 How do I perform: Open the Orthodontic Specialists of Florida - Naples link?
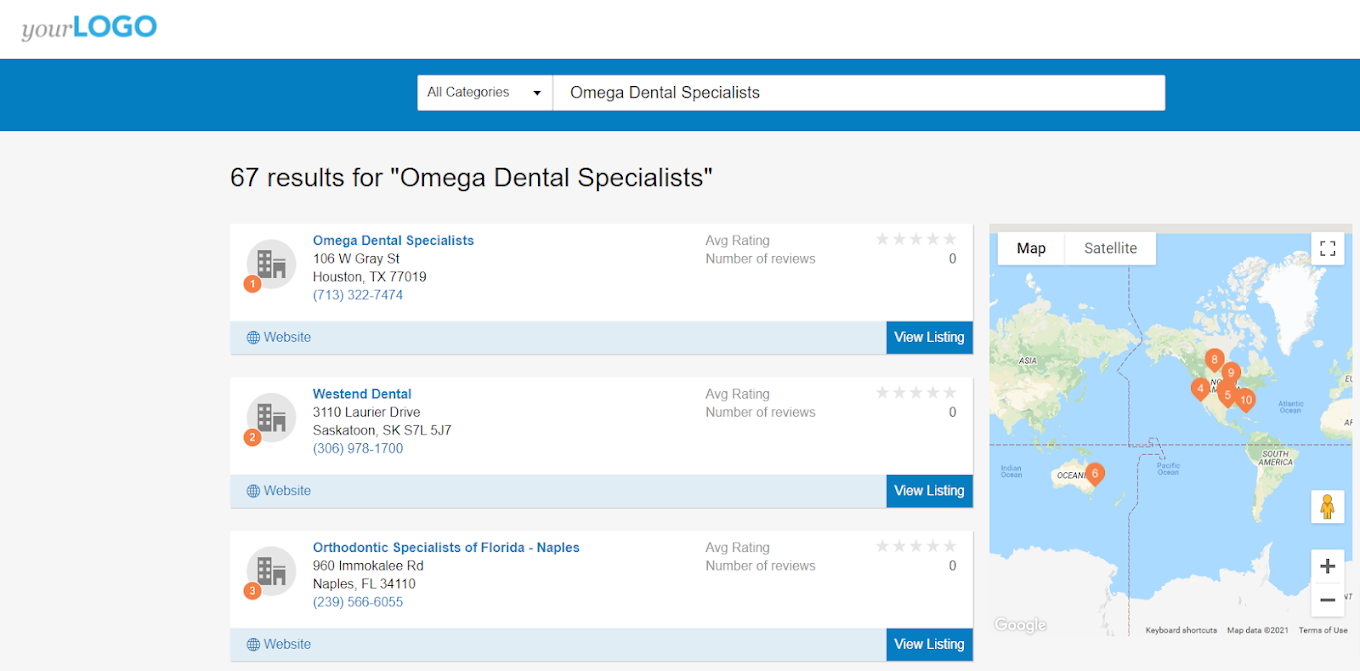446,548
